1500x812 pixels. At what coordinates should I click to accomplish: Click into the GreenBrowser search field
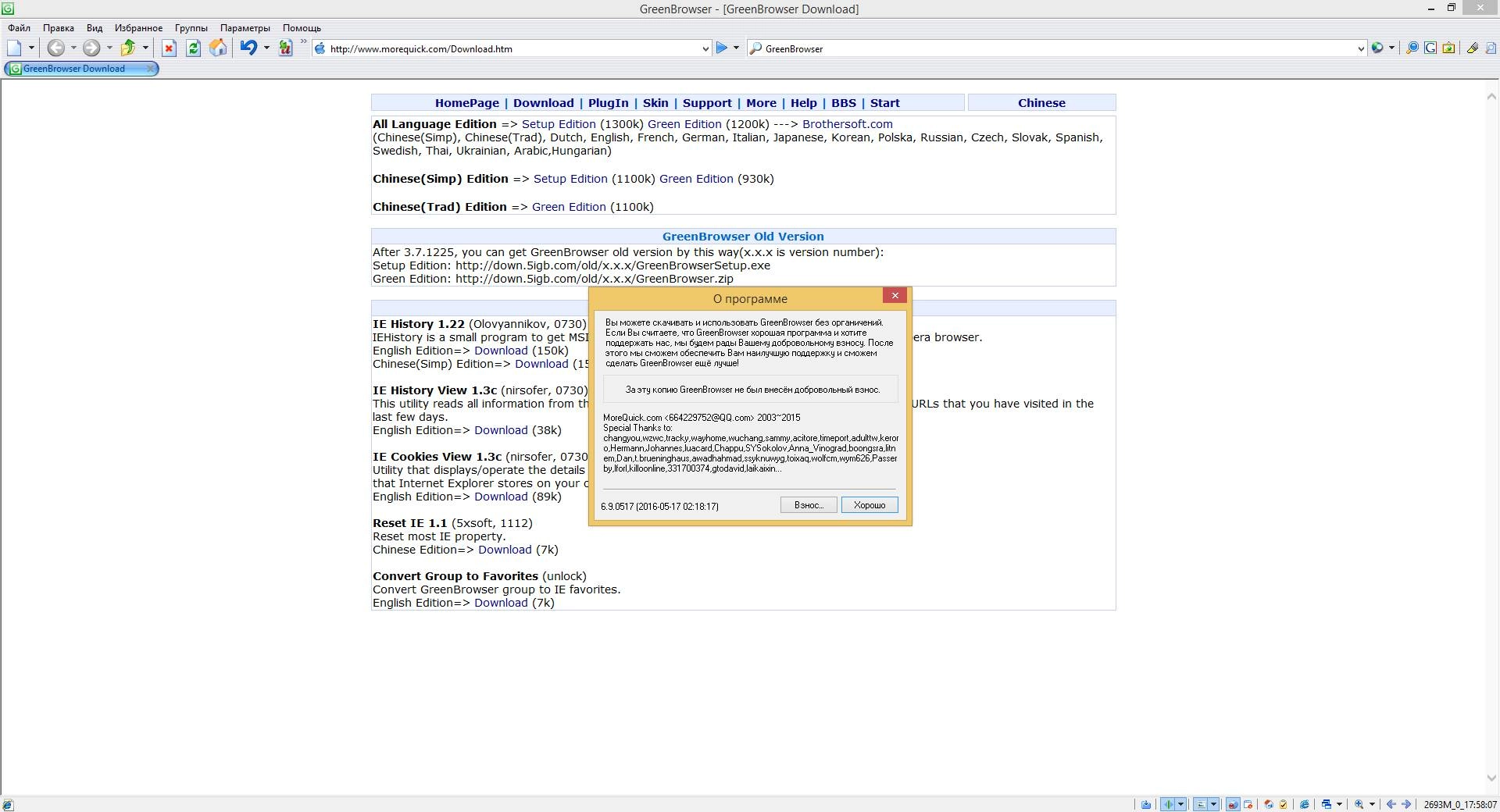coord(1059,48)
